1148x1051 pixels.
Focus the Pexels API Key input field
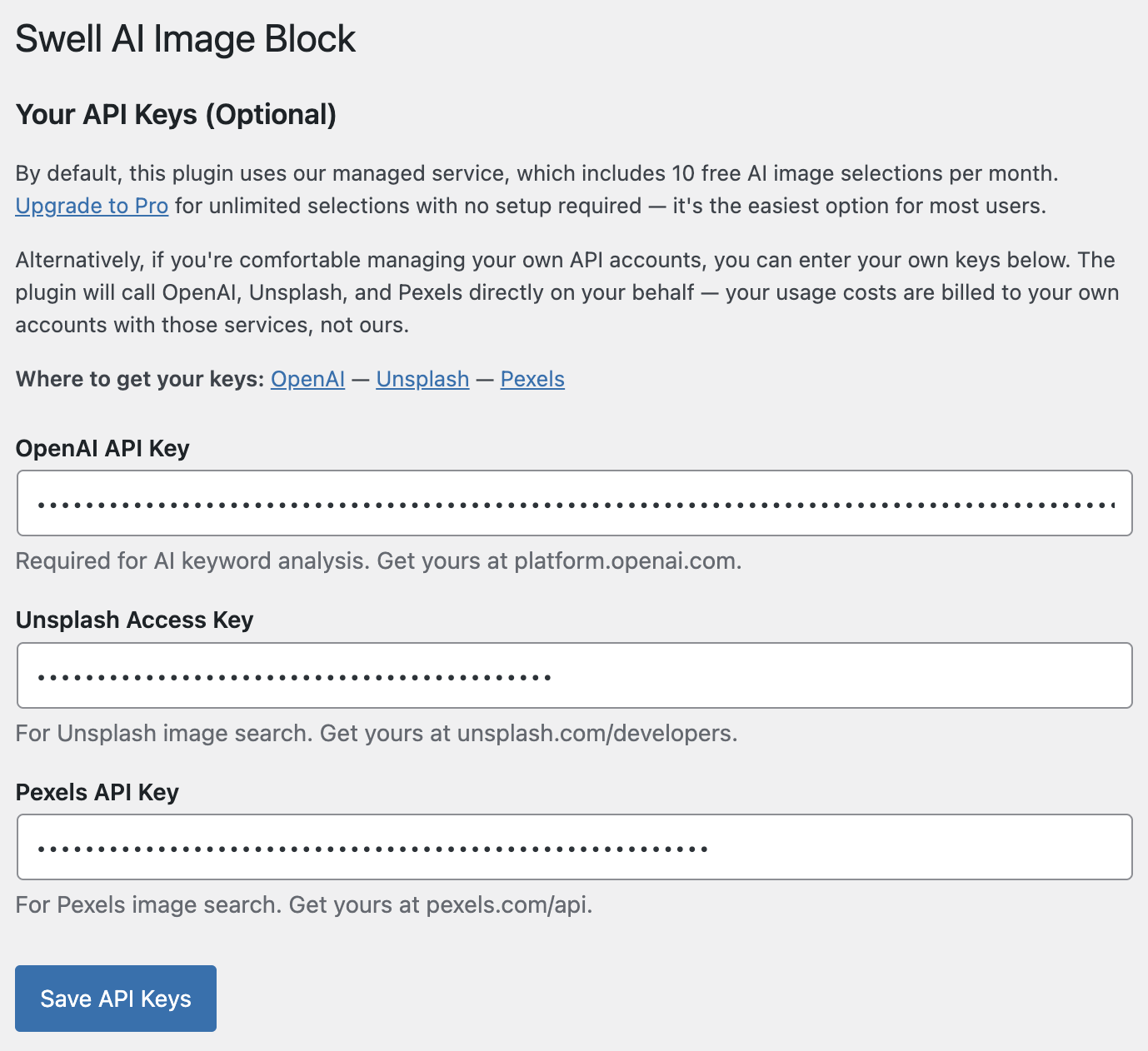pos(574,847)
